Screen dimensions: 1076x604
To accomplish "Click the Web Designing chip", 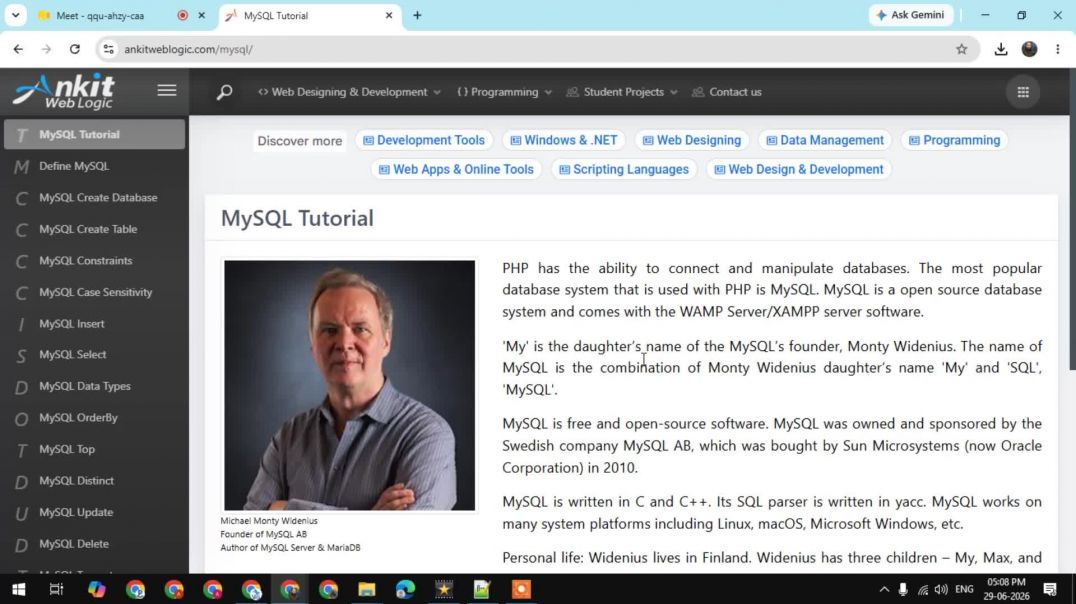I will [692, 140].
